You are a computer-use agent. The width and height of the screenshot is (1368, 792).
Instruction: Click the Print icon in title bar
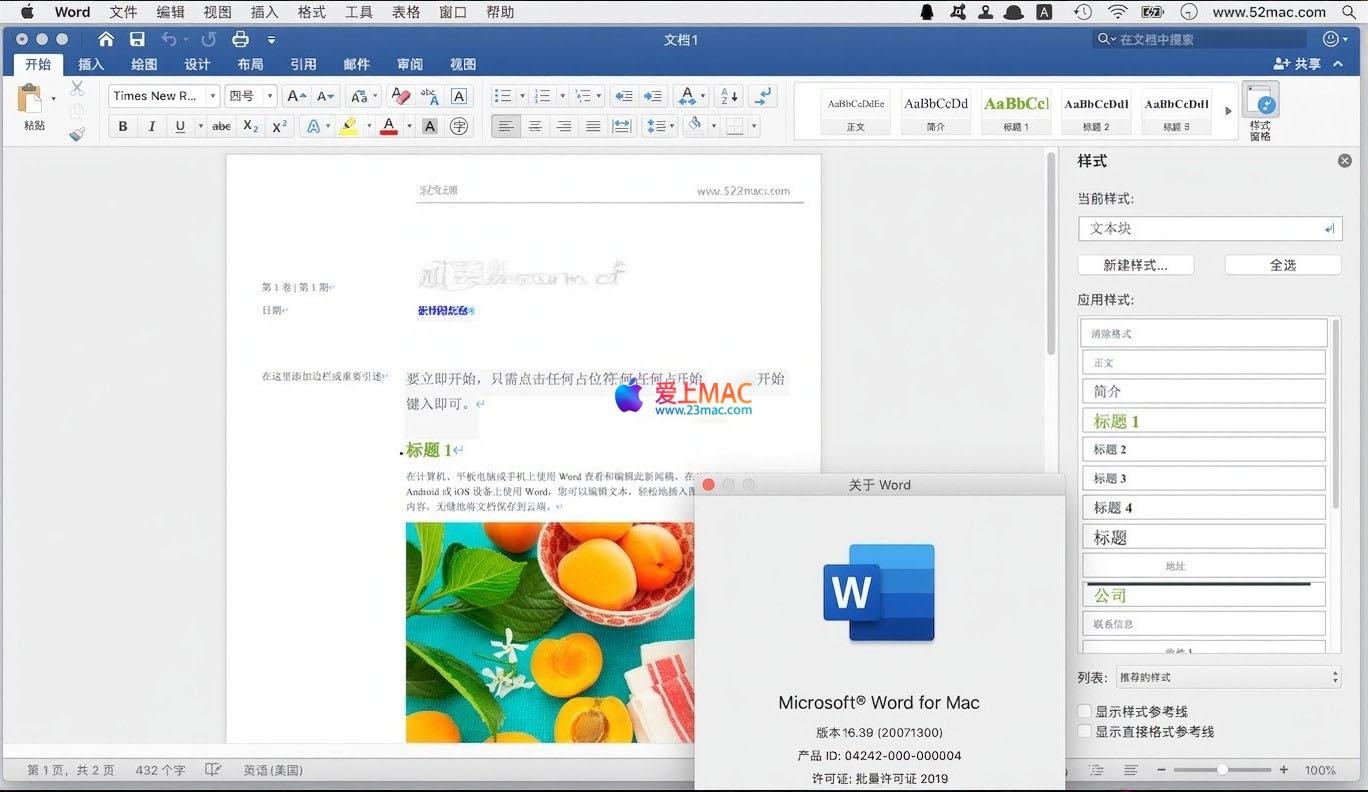[x=240, y=39]
